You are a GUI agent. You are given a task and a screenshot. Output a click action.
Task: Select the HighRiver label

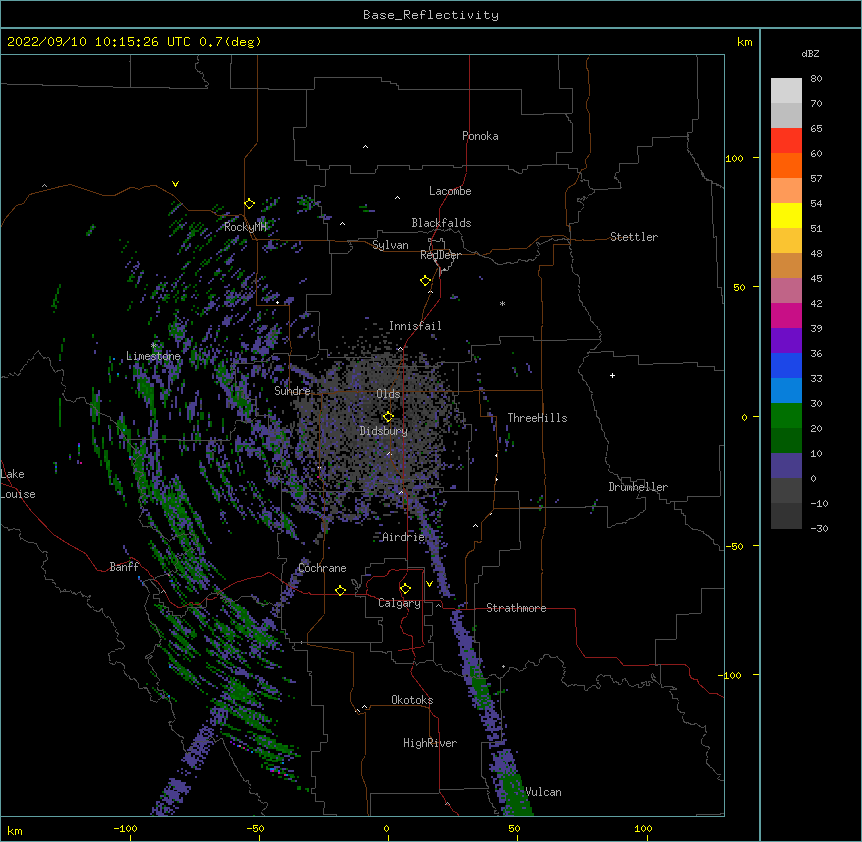pyautogui.click(x=430, y=743)
